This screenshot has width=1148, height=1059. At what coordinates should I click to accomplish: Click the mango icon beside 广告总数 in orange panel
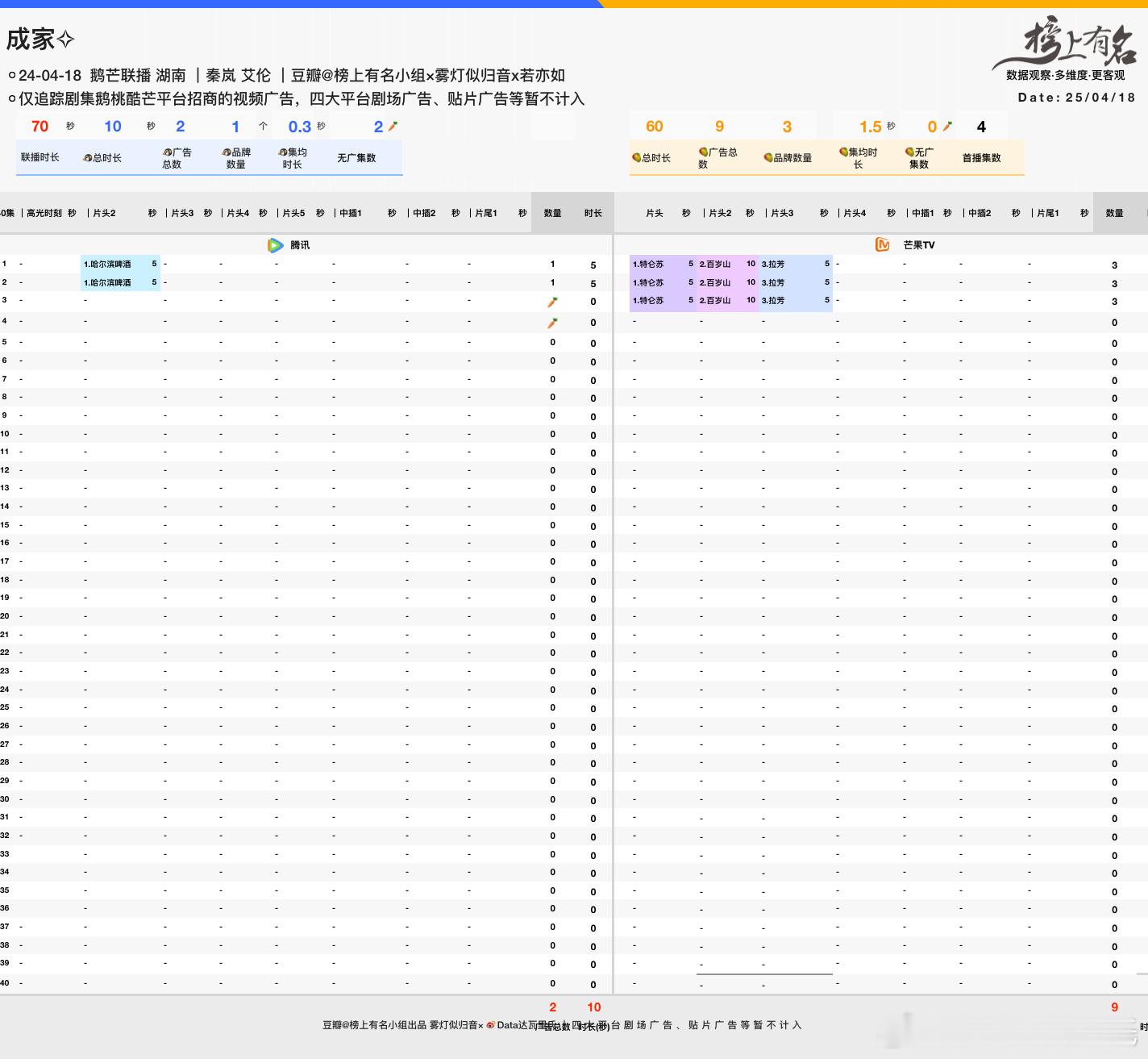point(703,152)
